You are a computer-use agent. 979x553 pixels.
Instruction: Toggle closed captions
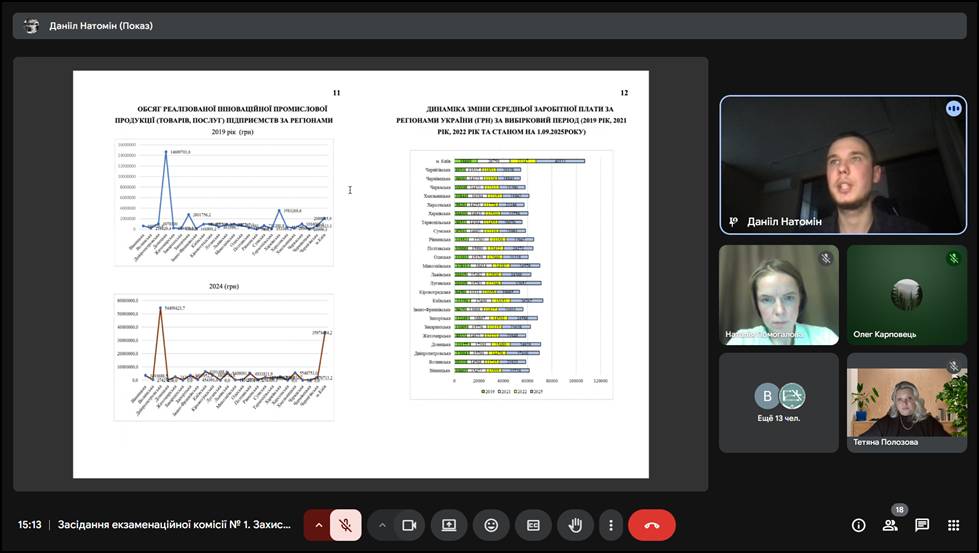[x=533, y=525]
